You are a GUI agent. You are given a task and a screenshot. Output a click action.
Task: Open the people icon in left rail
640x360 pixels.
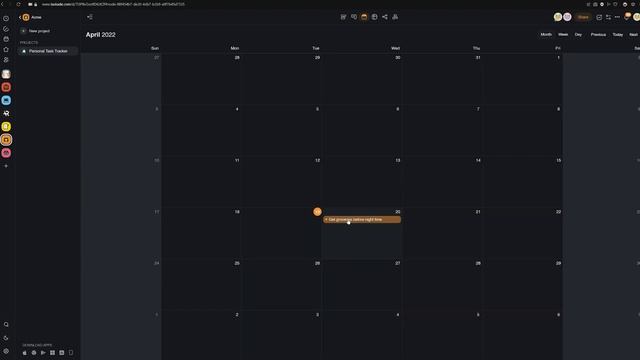[x=6, y=60]
